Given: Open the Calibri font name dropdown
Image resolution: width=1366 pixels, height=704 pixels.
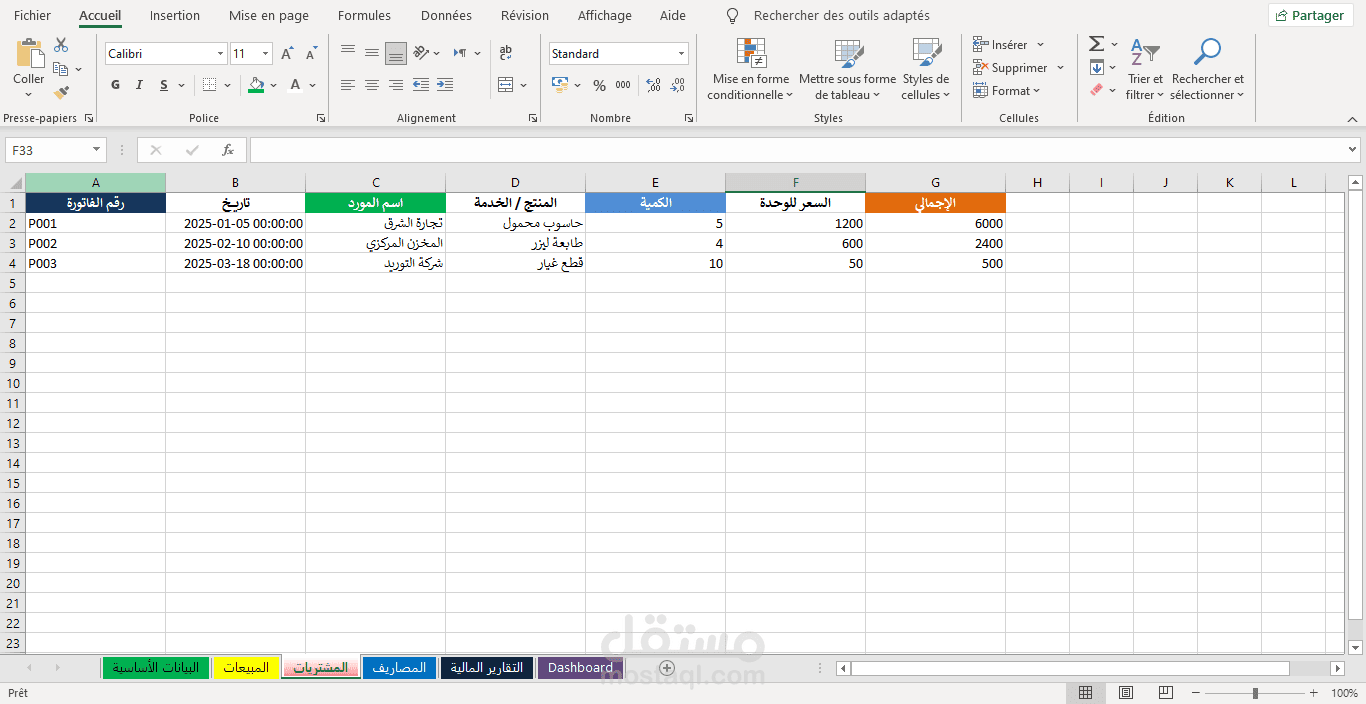Looking at the screenshot, I should (x=221, y=54).
